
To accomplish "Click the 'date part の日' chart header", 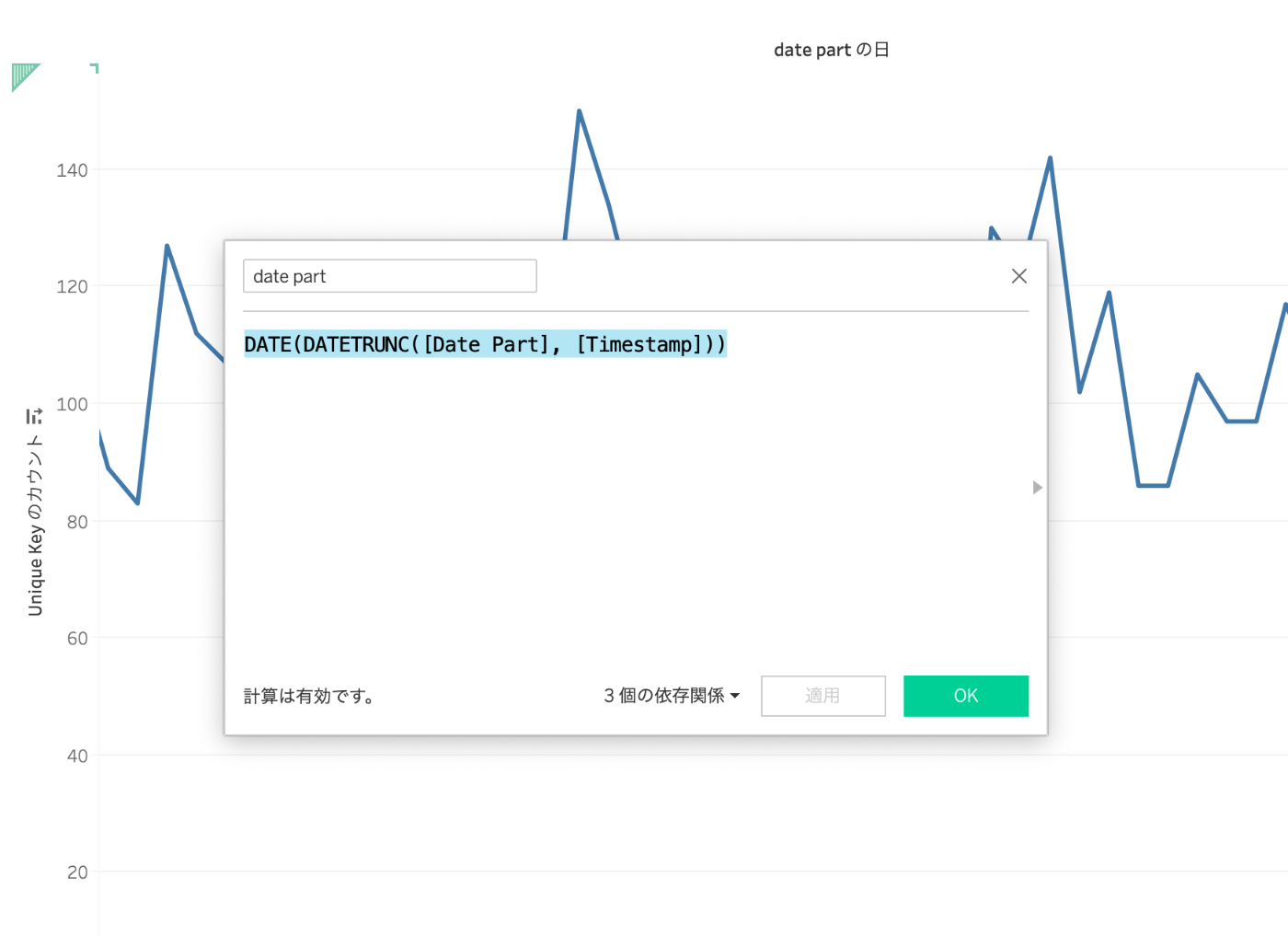I will pyautogui.click(x=831, y=50).
